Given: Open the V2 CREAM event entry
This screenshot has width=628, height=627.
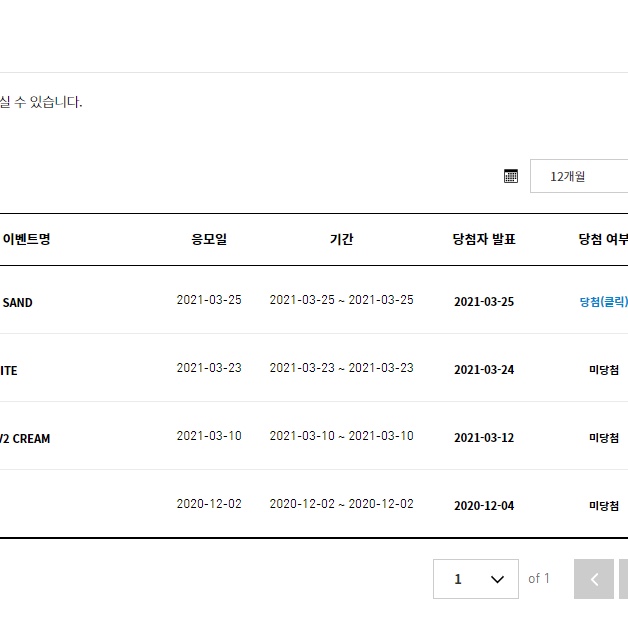Looking at the screenshot, I should point(25,439).
